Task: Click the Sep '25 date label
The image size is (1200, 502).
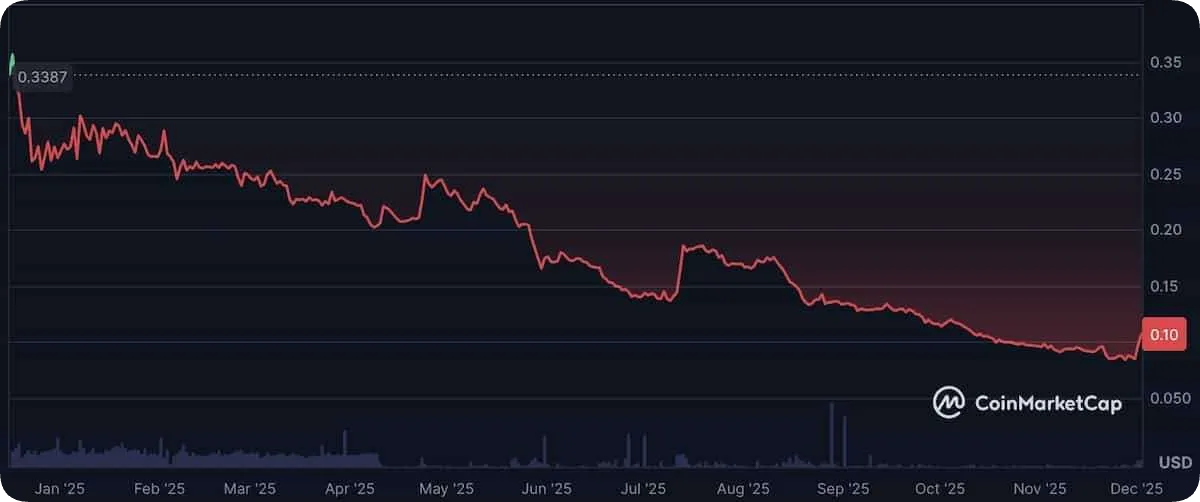Action: pos(844,488)
